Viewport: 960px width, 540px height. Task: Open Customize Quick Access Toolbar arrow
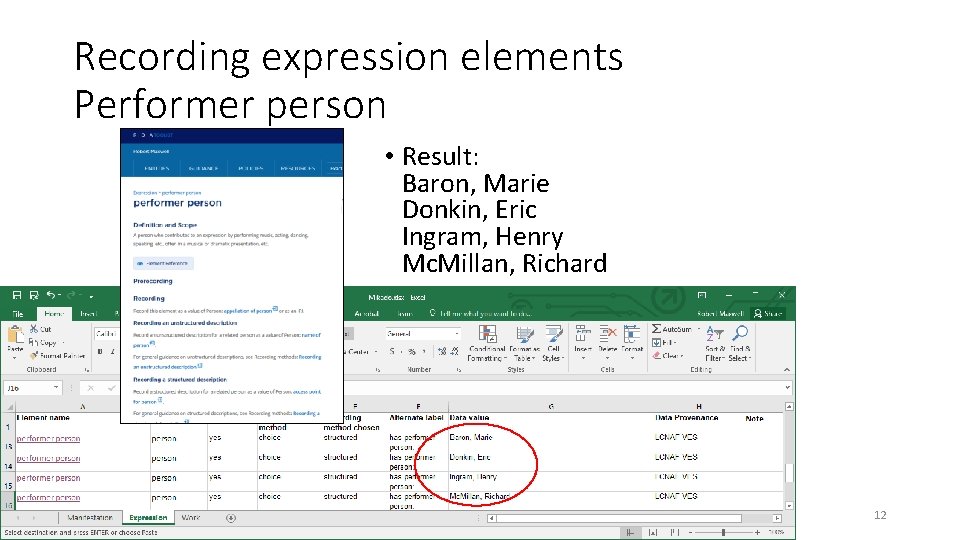[91, 296]
